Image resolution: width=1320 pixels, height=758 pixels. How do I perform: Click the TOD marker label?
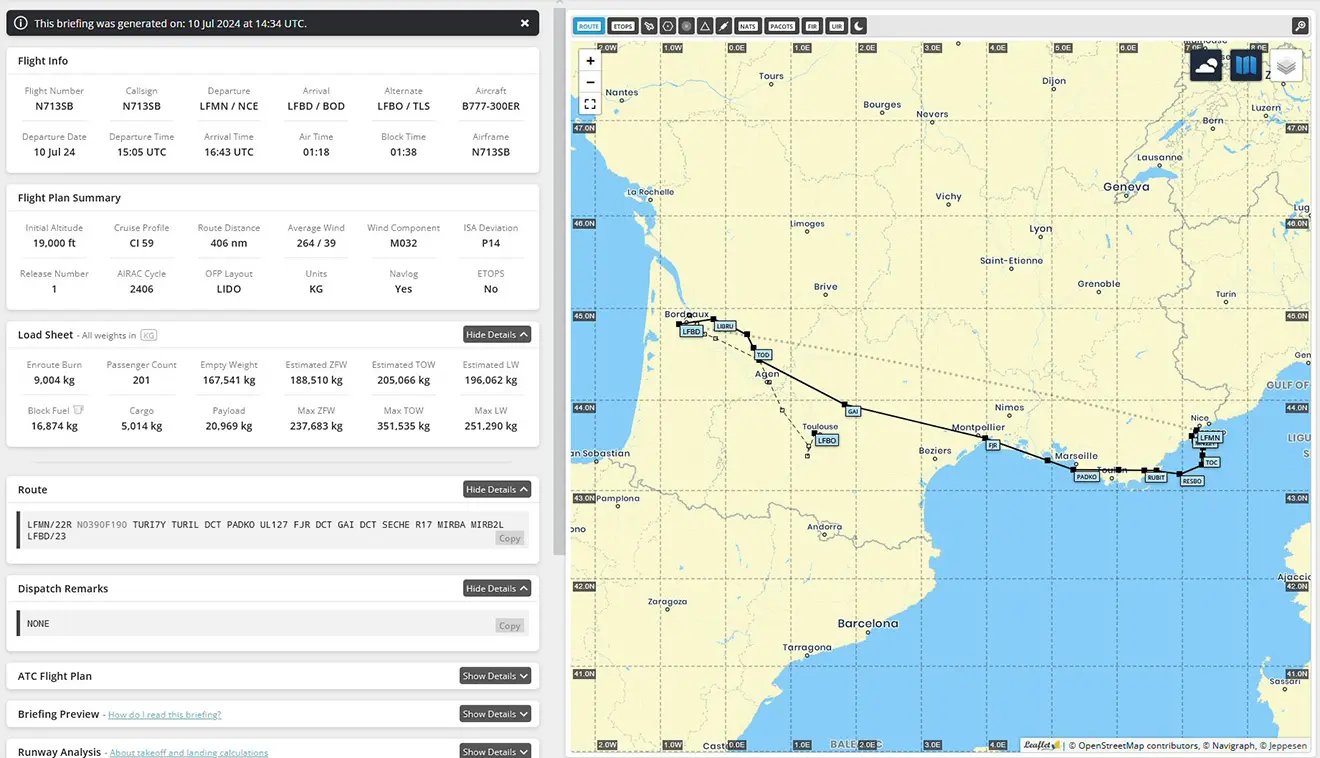[763, 355]
